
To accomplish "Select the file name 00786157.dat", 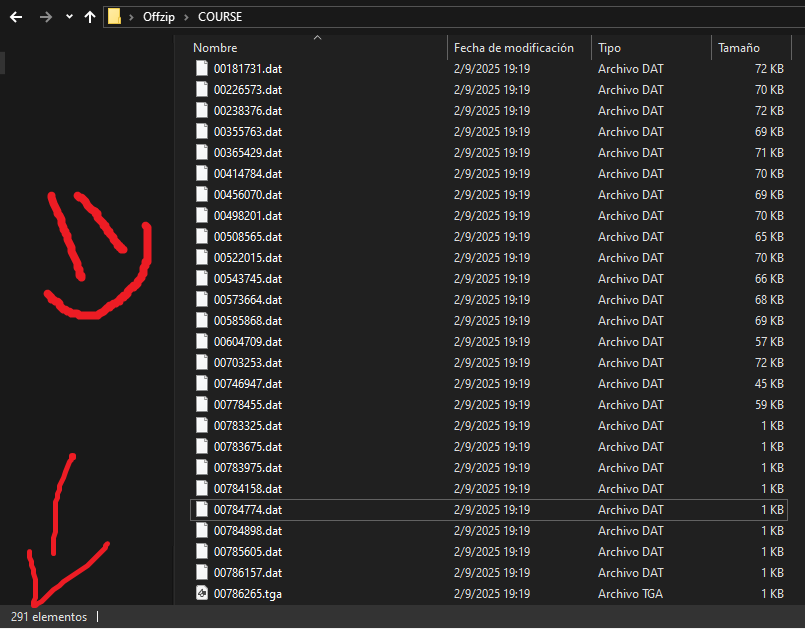I will coord(248,573).
